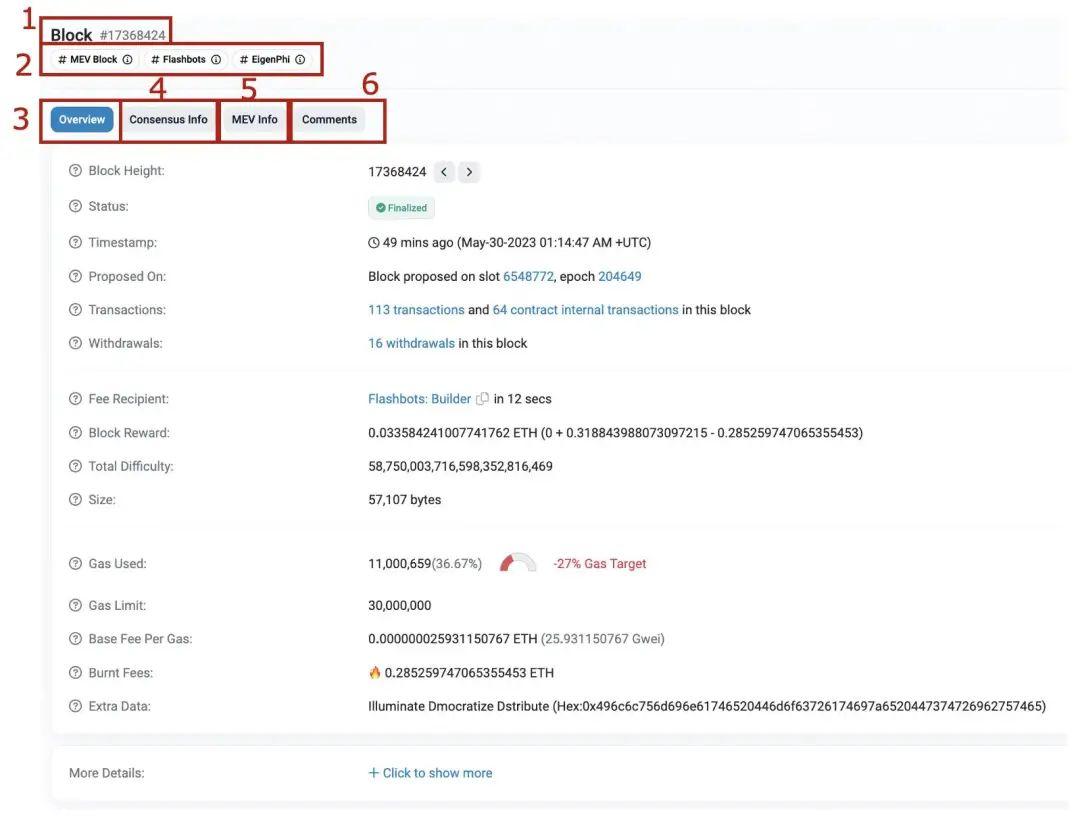This screenshot has height=816, width=1080.
Task: Select the Comments tab
Action: pos(329,118)
